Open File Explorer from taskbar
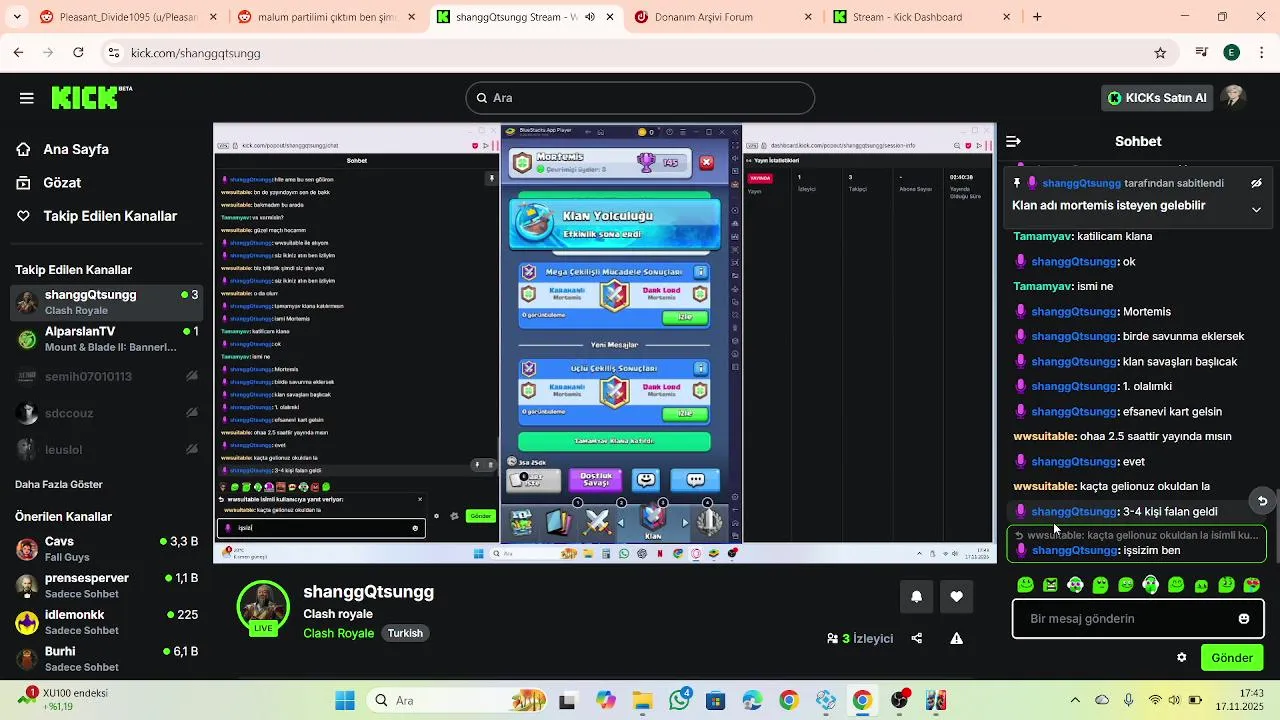 pos(641,700)
